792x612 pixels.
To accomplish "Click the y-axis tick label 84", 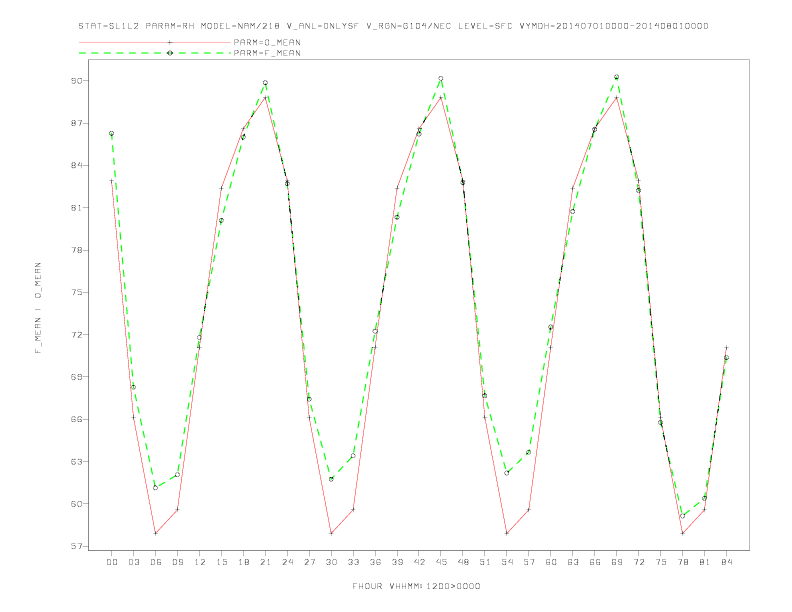I will coord(76,166).
